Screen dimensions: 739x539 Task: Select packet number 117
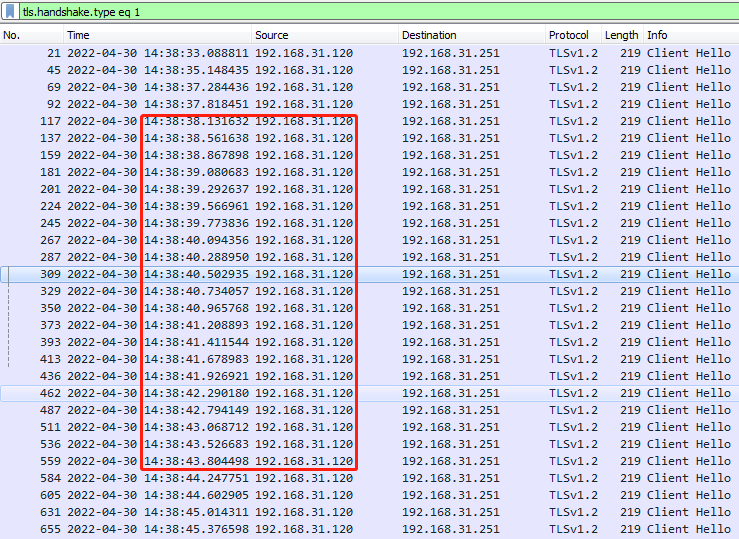point(370,121)
